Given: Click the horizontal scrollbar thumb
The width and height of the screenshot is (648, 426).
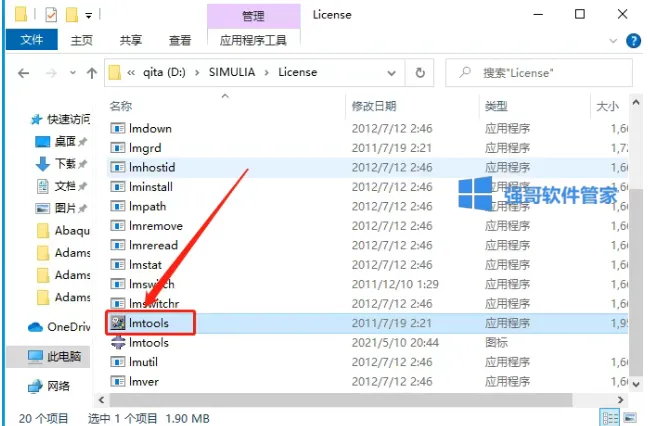Looking at the screenshot, I should (341, 400).
